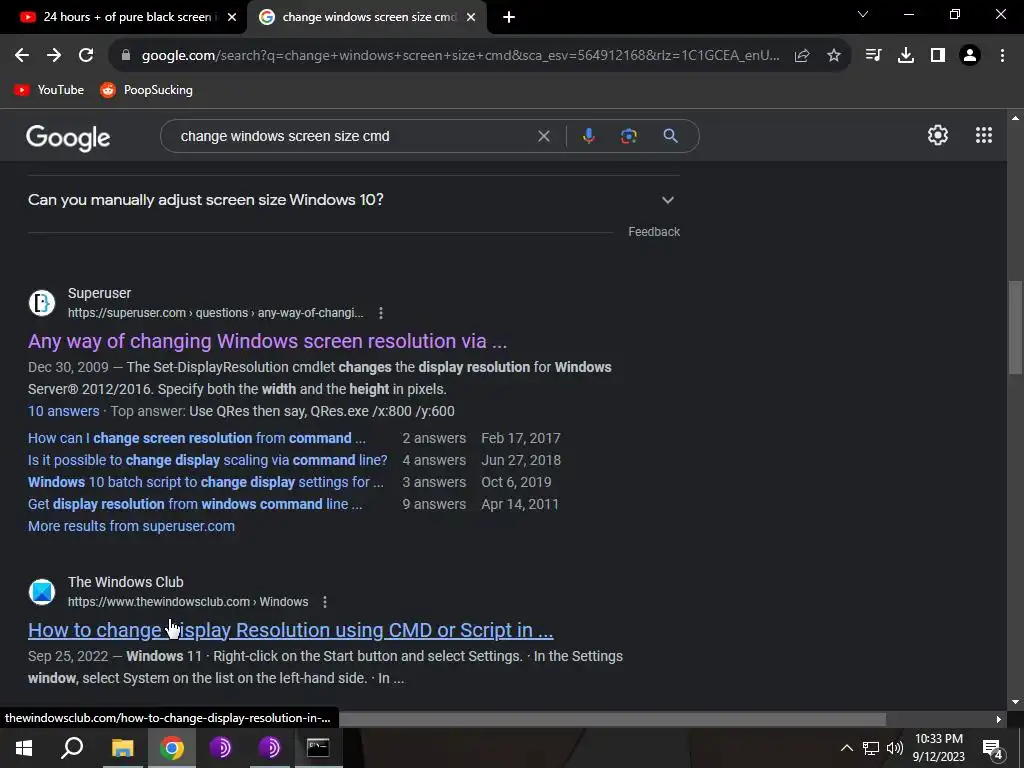Image resolution: width=1024 pixels, height=768 pixels.
Task: Open the Google apps grid
Action: 984,135
